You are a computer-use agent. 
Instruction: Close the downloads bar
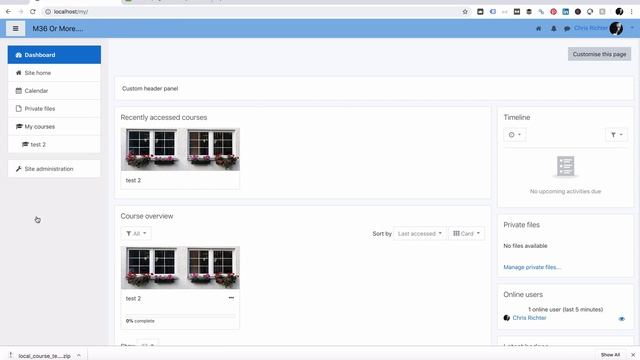[633, 355]
